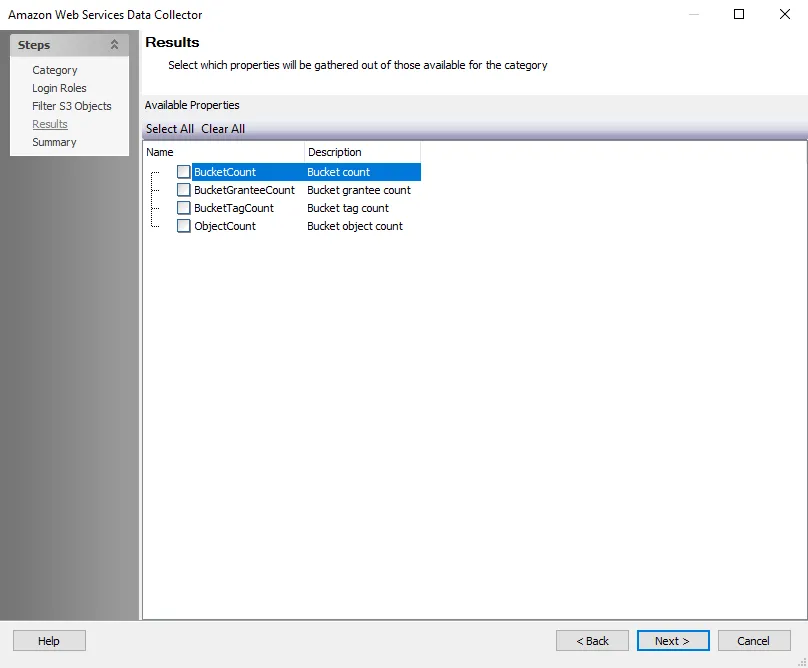Screen dimensions: 808x668
Task: Cancel the data collector wizard
Action: click(x=754, y=641)
